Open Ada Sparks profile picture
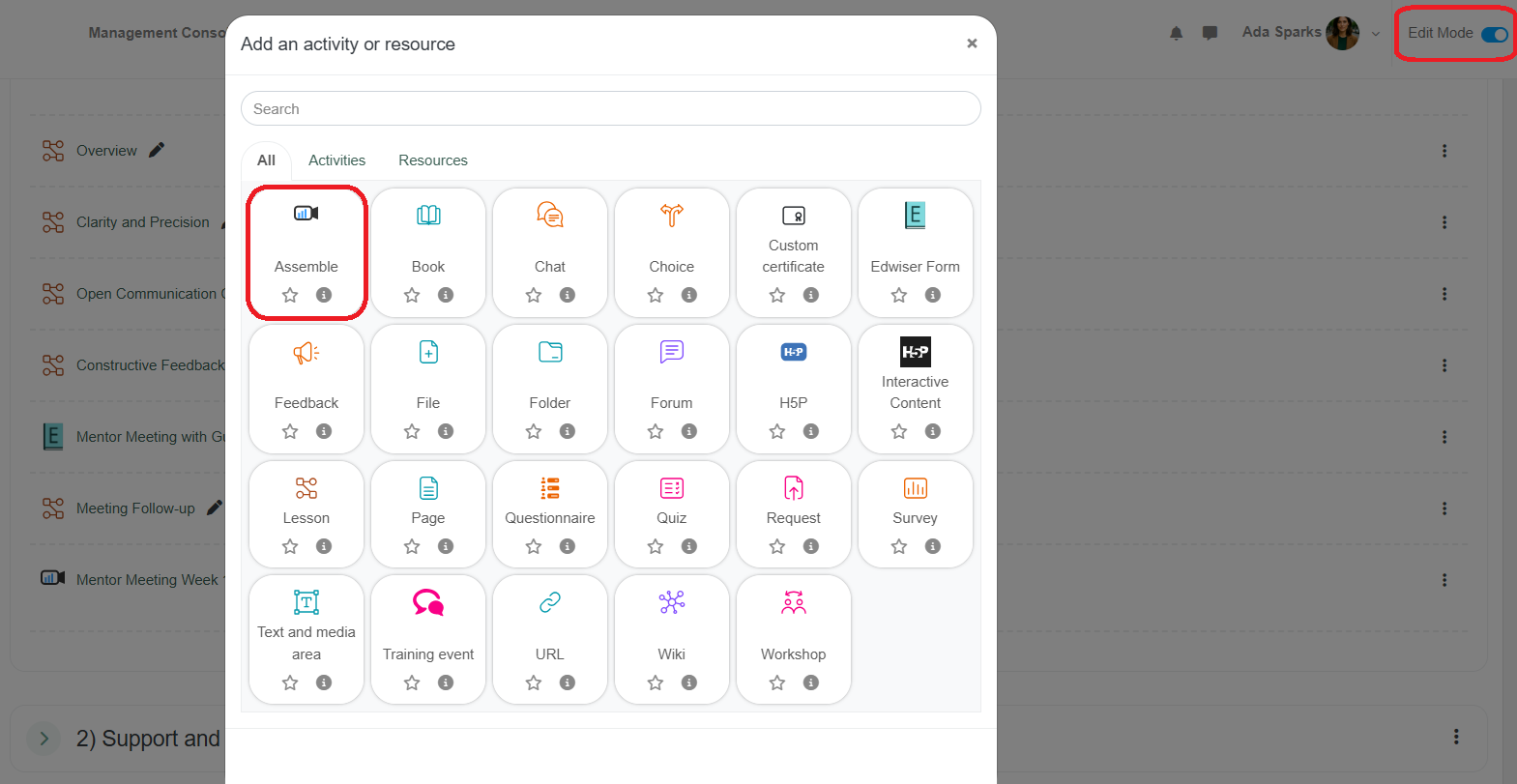Image resolution: width=1517 pixels, height=784 pixels. click(1343, 33)
